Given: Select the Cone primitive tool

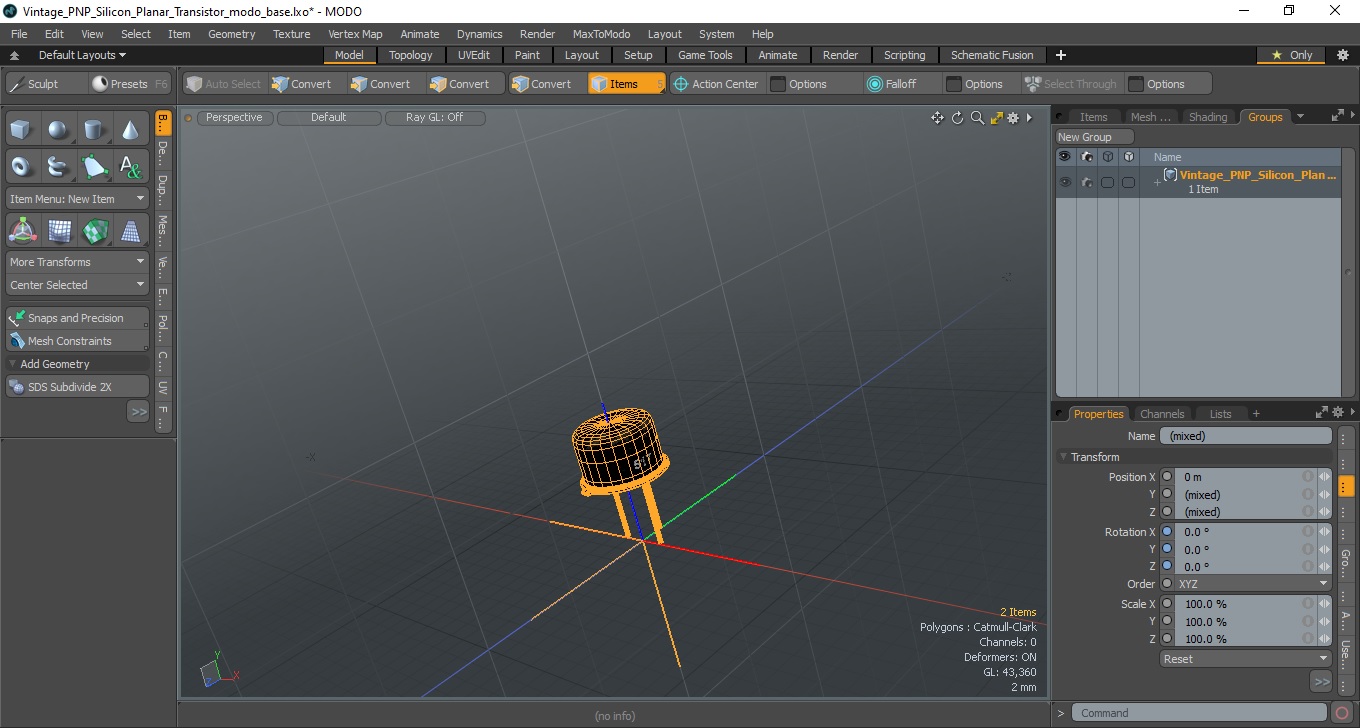Looking at the screenshot, I should point(131,130).
